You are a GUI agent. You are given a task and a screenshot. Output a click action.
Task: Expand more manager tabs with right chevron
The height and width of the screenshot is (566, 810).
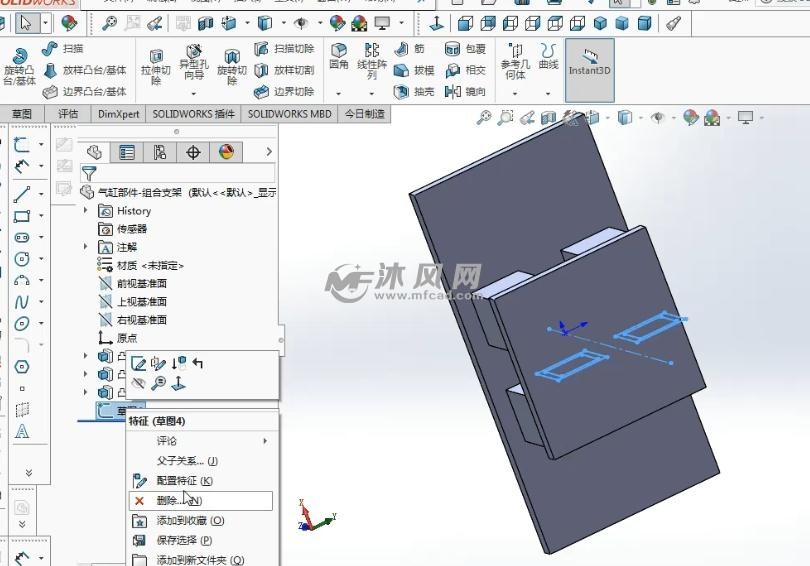(x=269, y=152)
